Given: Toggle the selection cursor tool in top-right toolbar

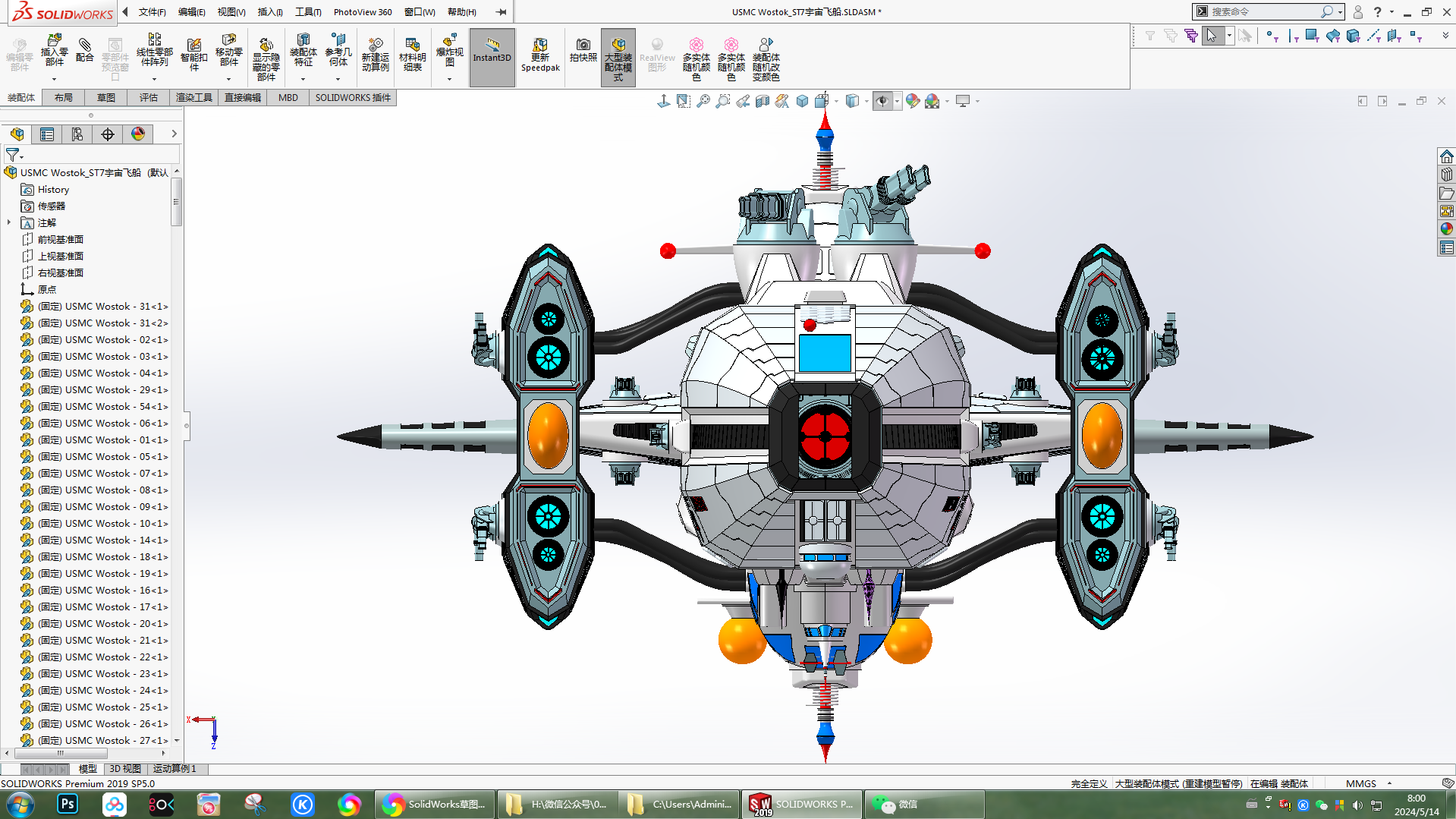Looking at the screenshot, I should tap(1212, 36).
